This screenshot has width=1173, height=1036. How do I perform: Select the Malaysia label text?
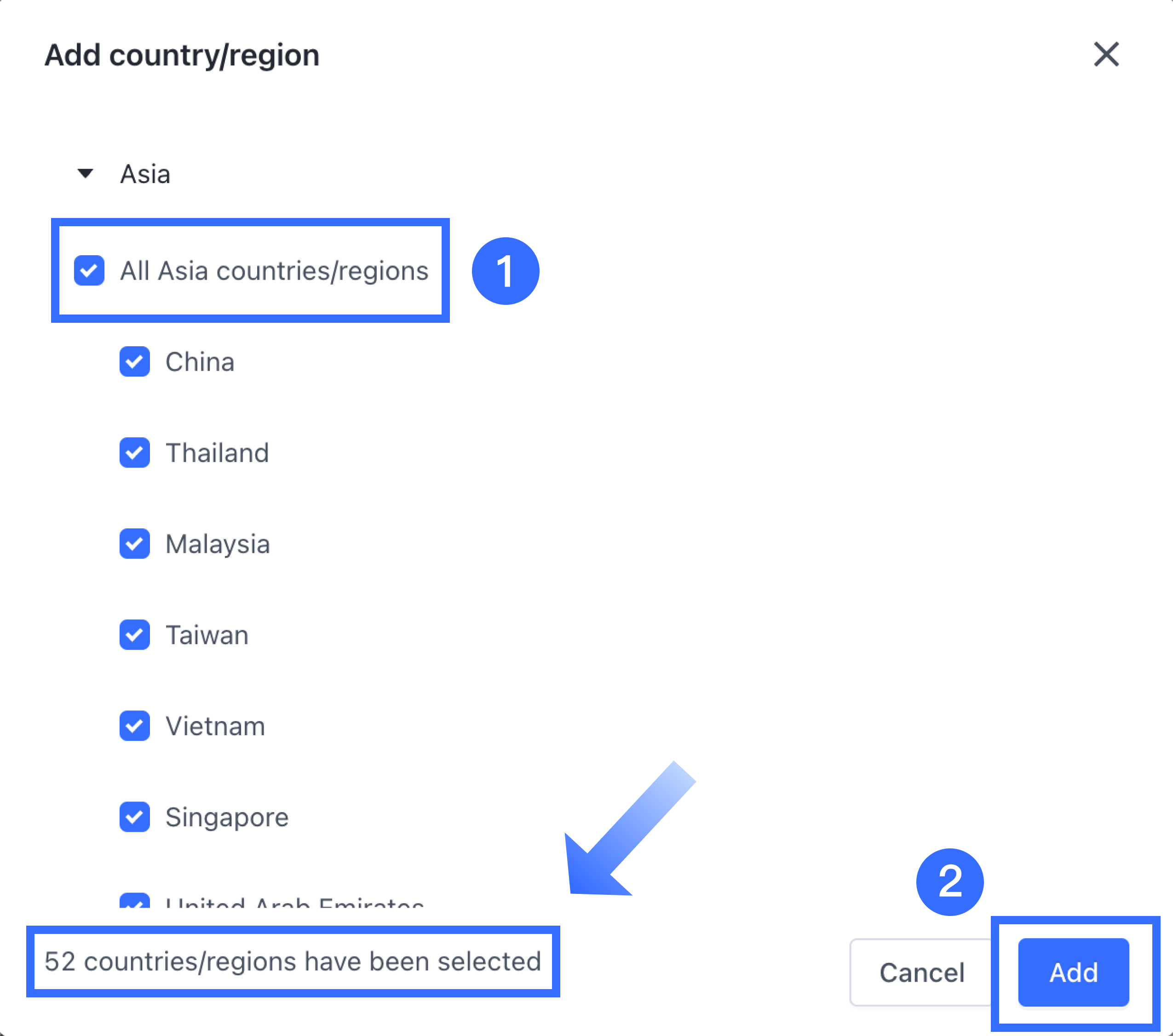tap(218, 544)
